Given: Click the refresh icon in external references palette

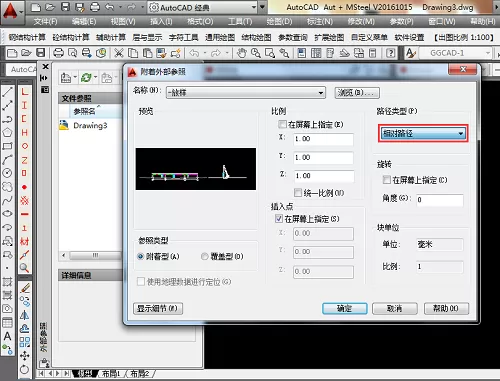Looking at the screenshot, I should [86, 78].
